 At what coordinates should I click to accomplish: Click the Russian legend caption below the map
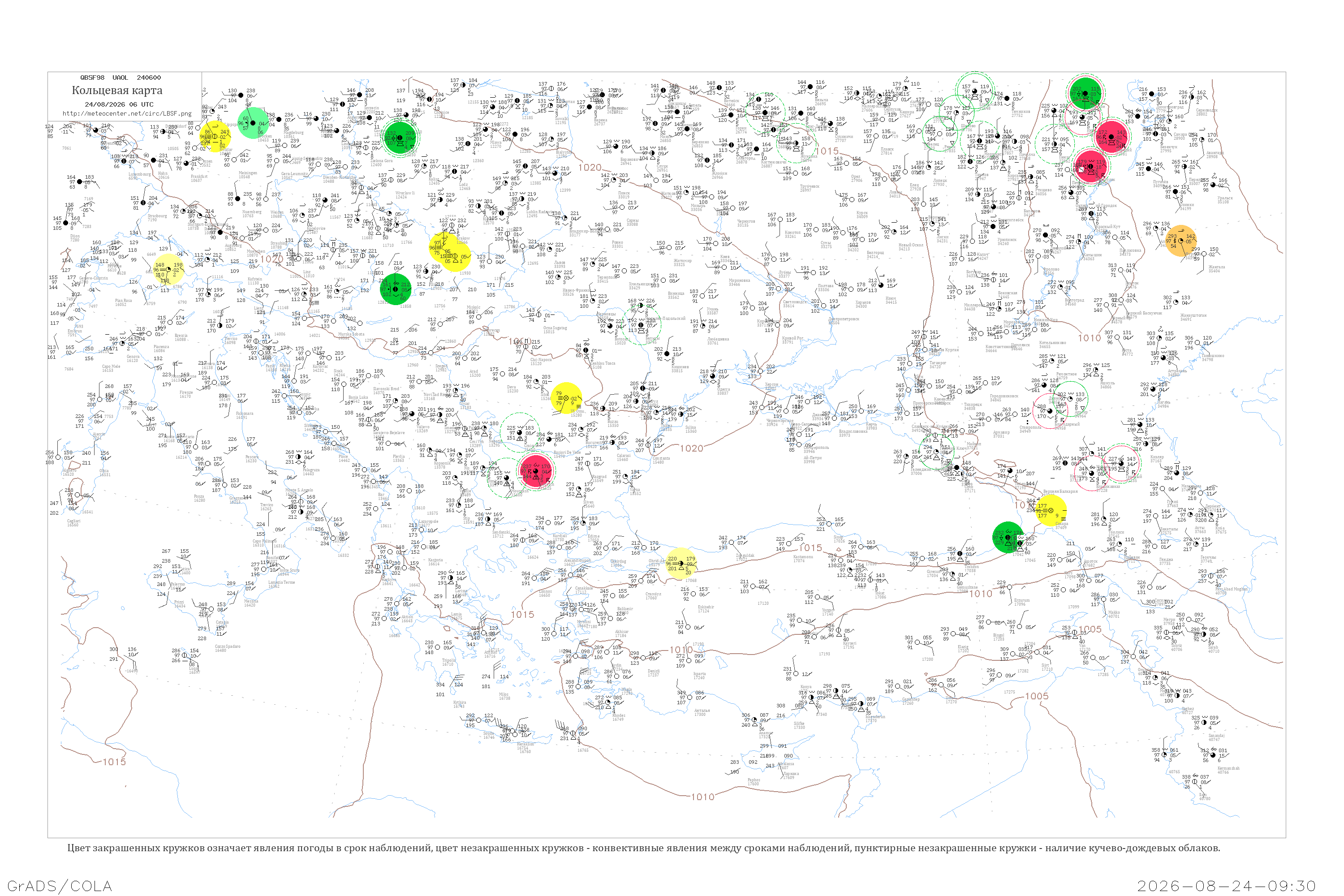point(643,848)
